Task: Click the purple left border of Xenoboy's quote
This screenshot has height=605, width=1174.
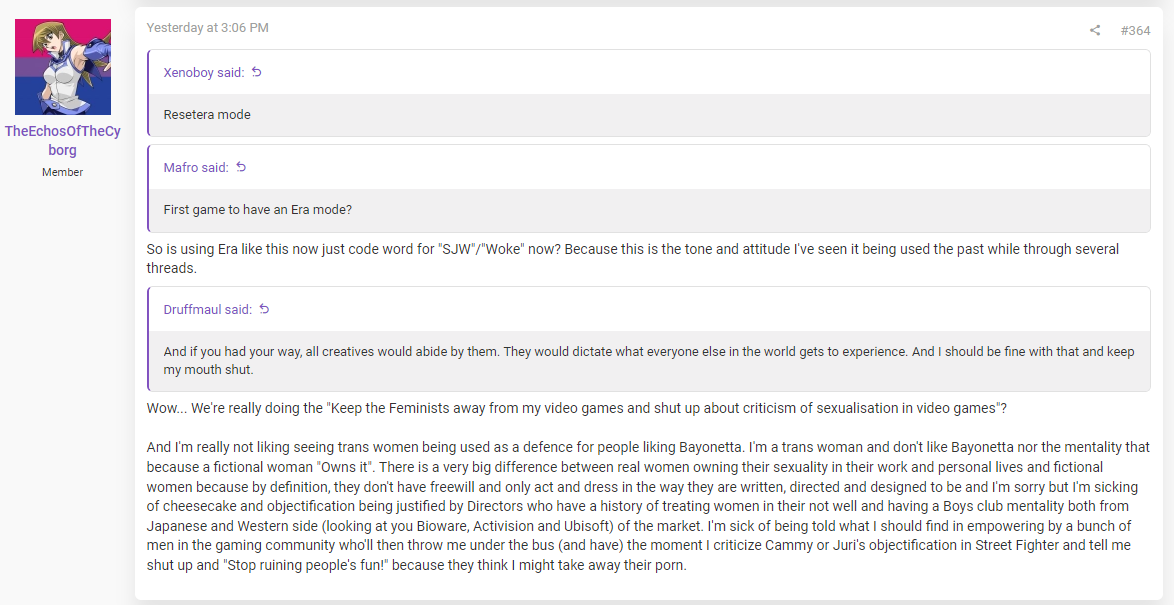Action: tap(148, 93)
